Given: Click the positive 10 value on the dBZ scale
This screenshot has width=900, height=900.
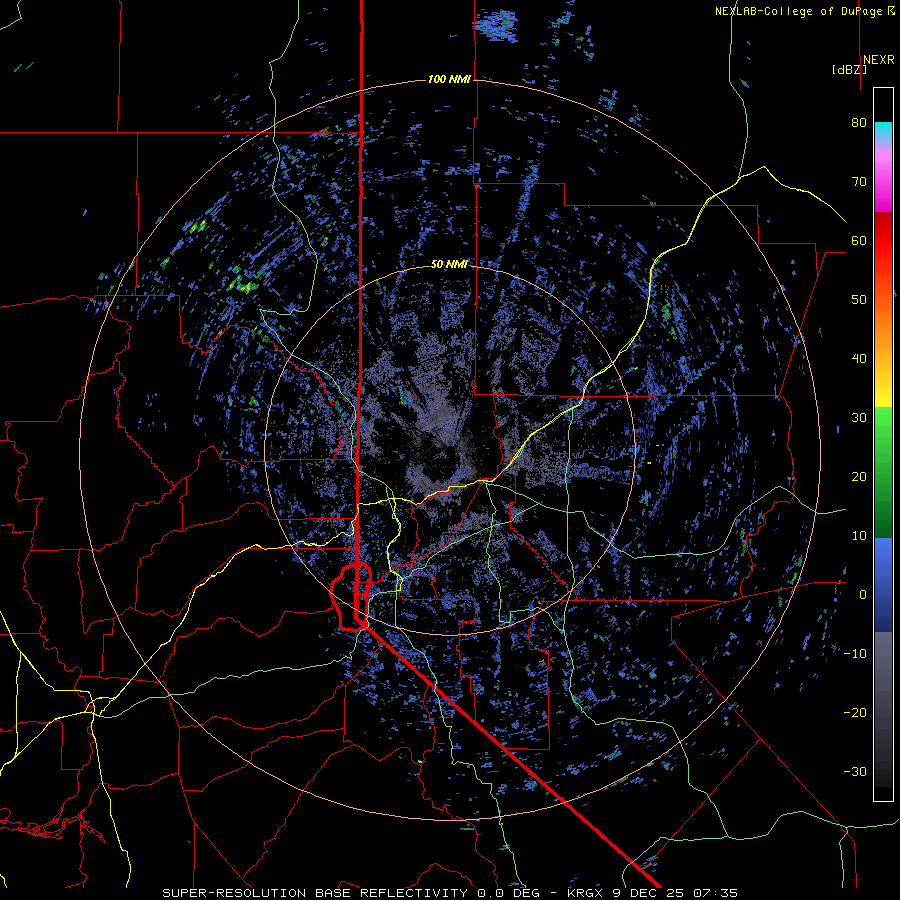Looking at the screenshot, I should pos(859,536).
